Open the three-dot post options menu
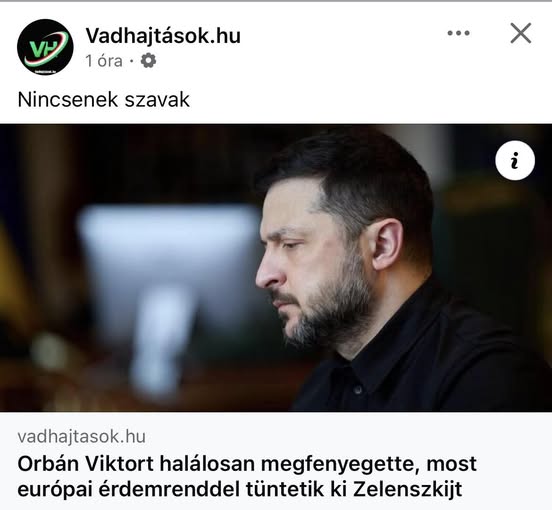 pyautogui.click(x=458, y=33)
